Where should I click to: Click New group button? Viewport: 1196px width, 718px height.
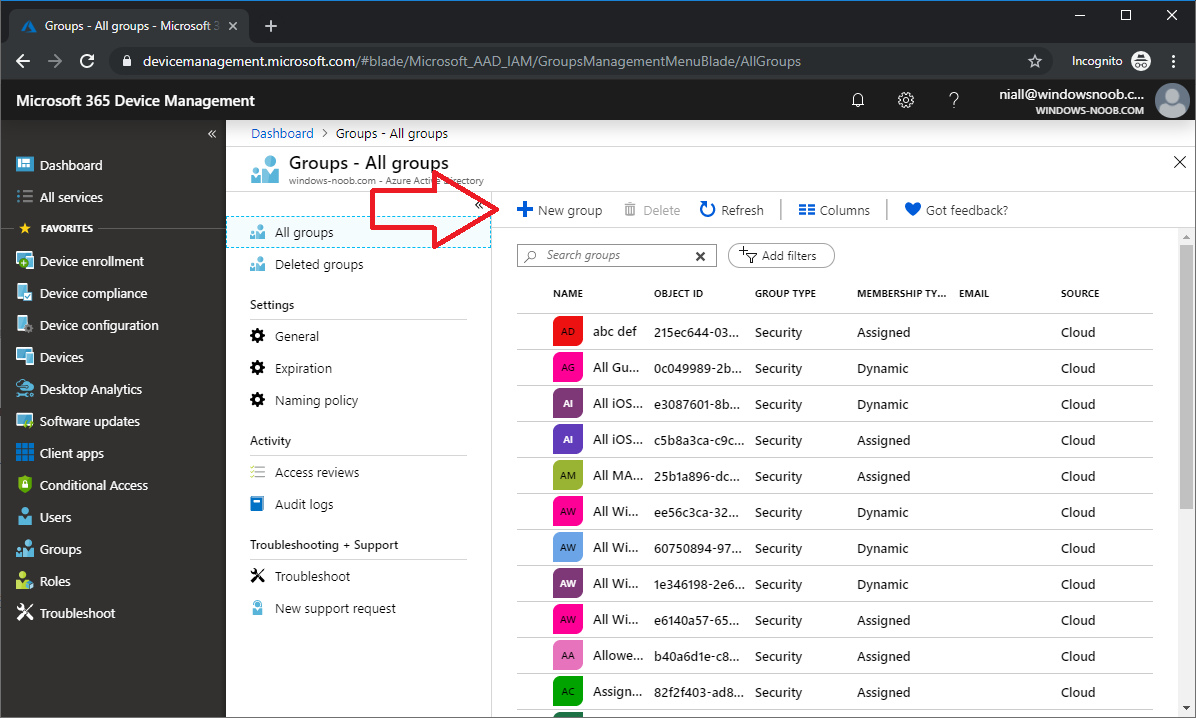(x=559, y=210)
